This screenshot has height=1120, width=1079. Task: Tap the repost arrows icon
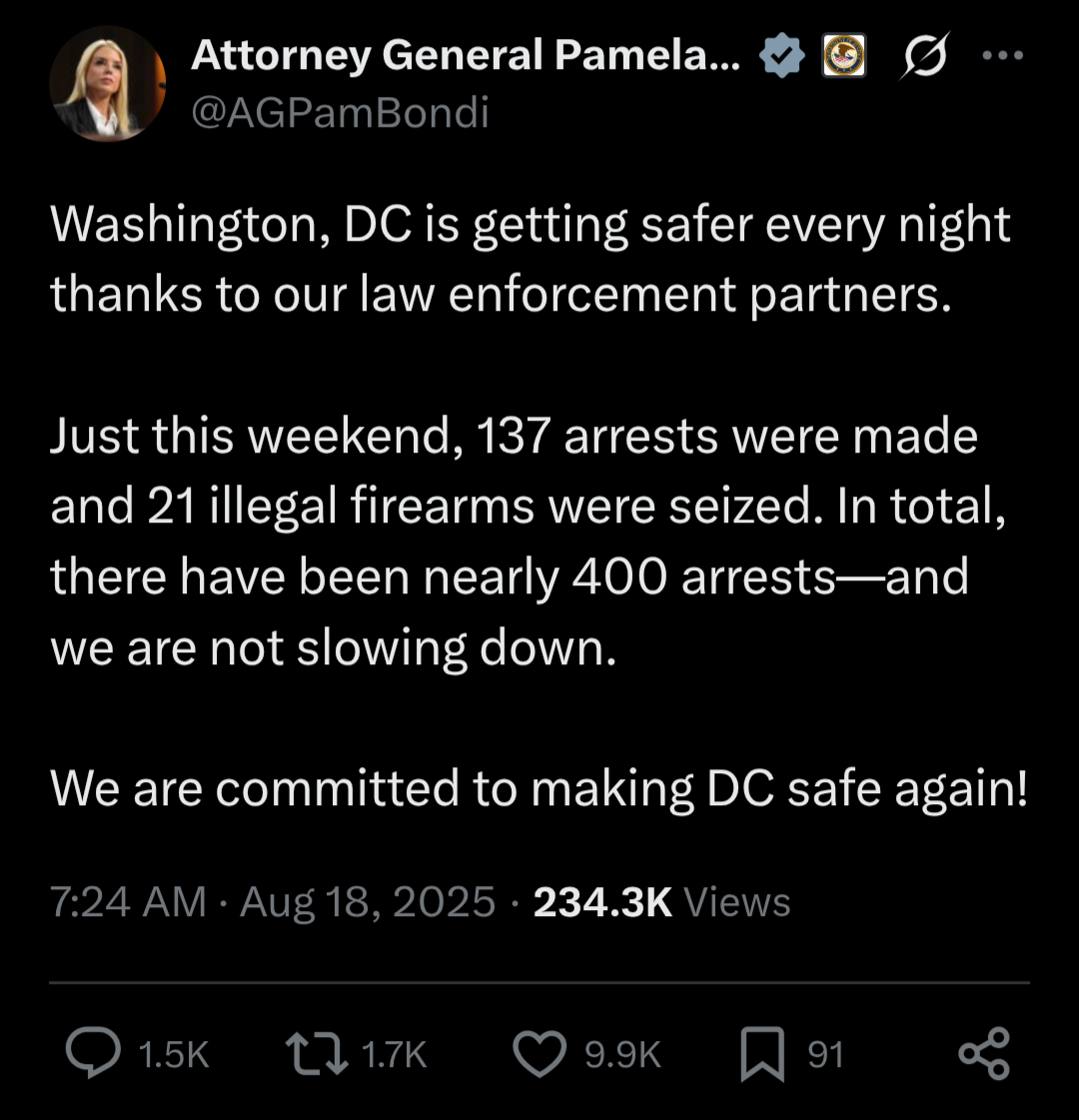pos(317,1054)
